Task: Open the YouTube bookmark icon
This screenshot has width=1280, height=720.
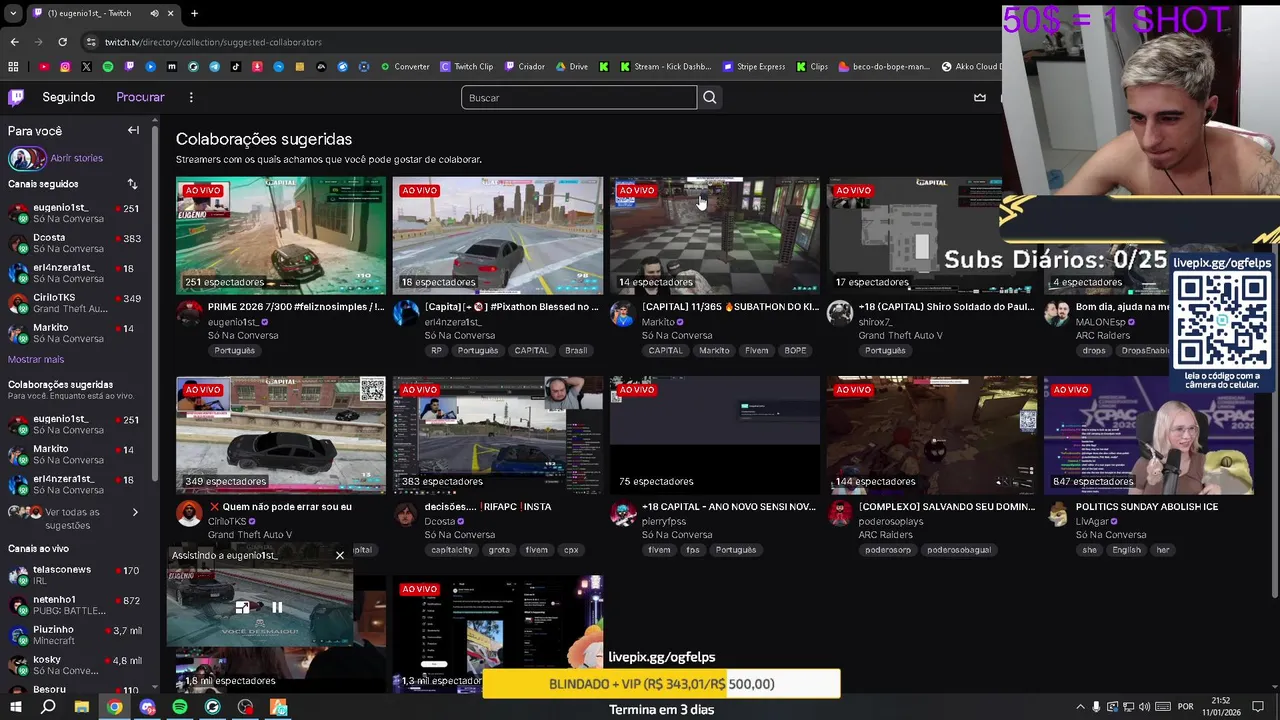Action: [44, 67]
